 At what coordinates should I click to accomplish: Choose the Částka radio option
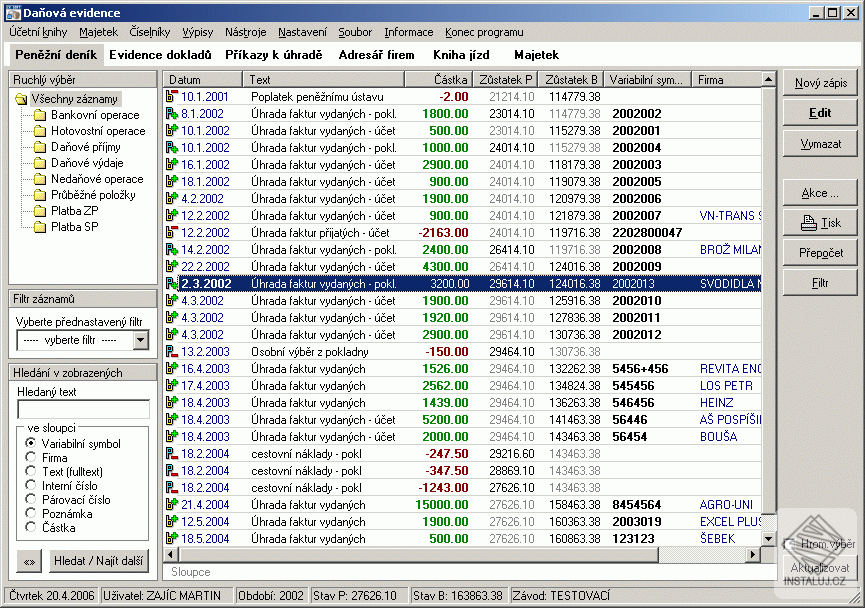coord(31,527)
